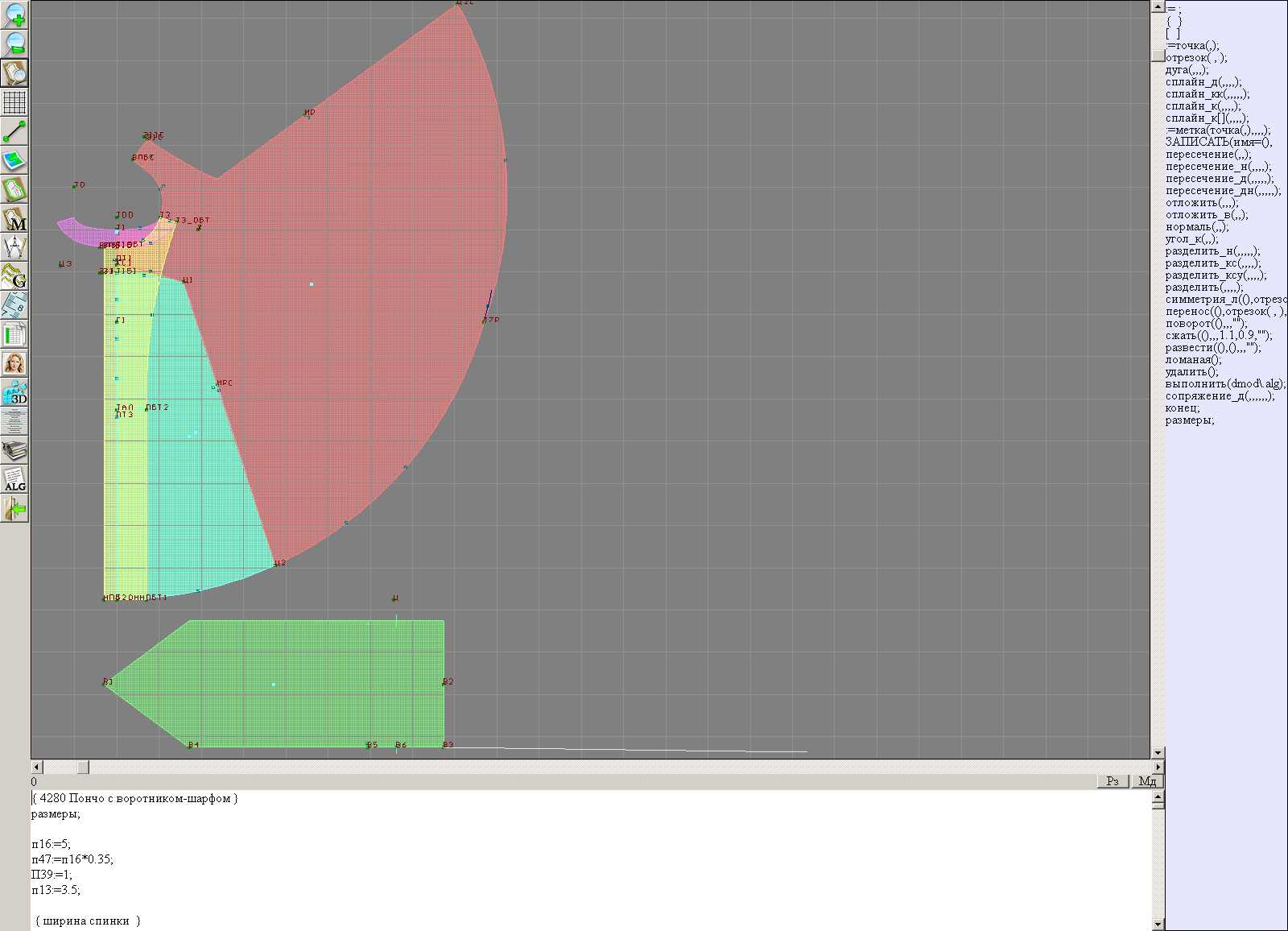1288x931 pixels.
Task: Click the woman's face portrait icon
Action: [x=14, y=363]
